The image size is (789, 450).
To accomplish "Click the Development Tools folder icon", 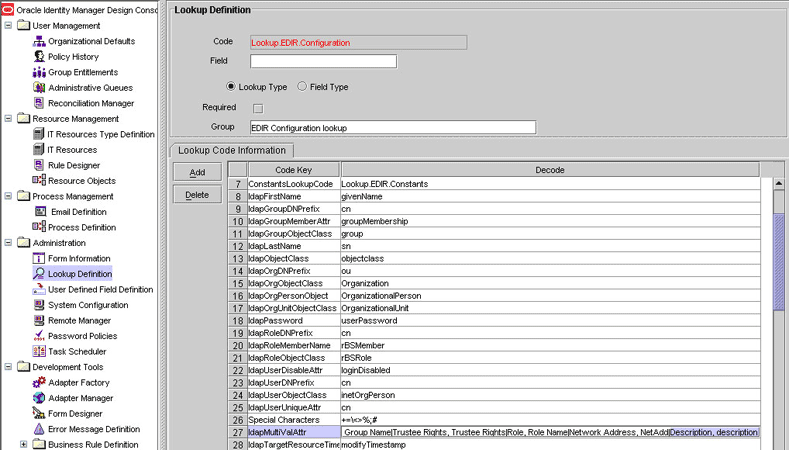I will tap(24, 366).
